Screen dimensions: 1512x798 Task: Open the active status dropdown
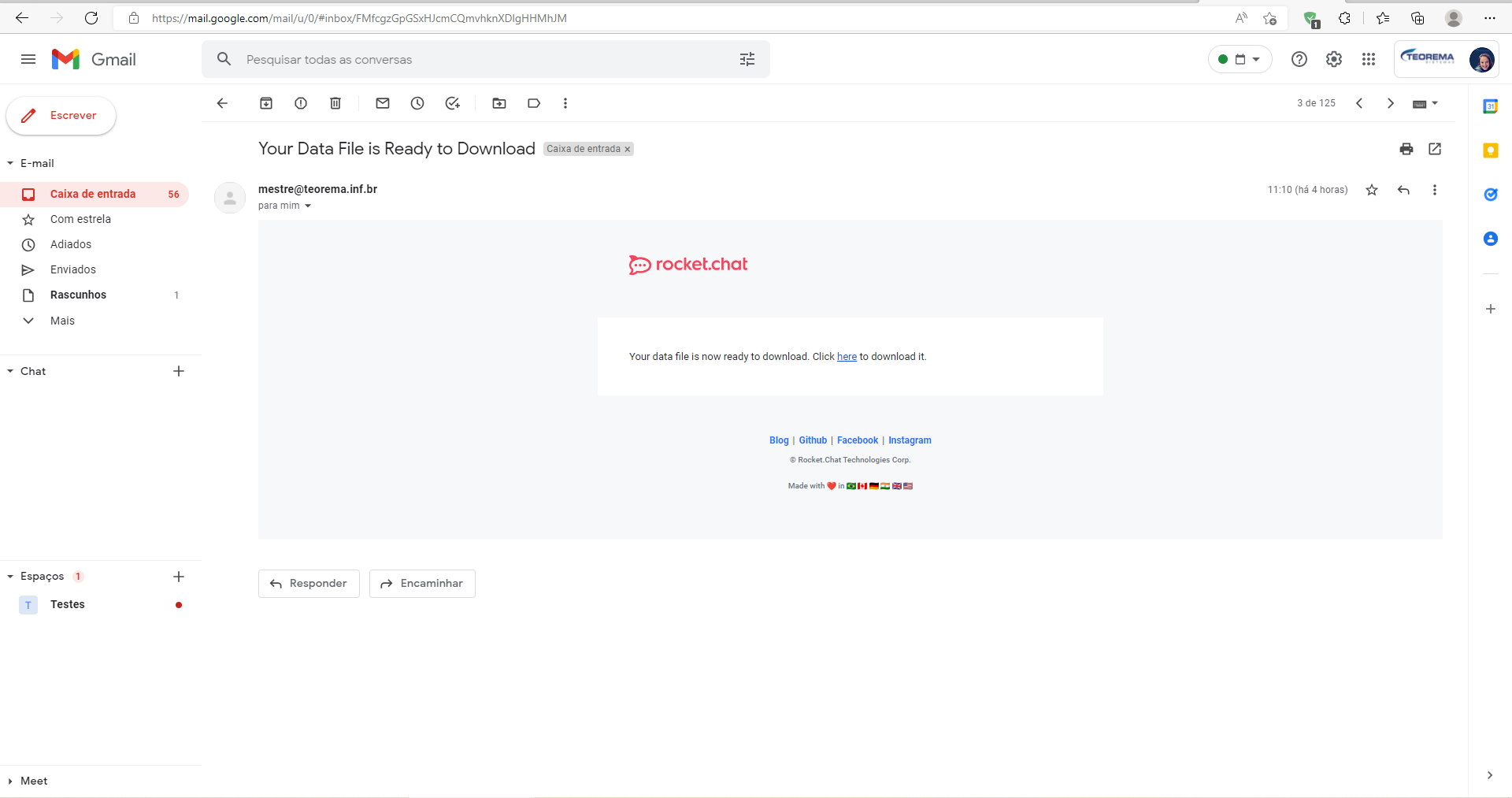(x=1240, y=59)
